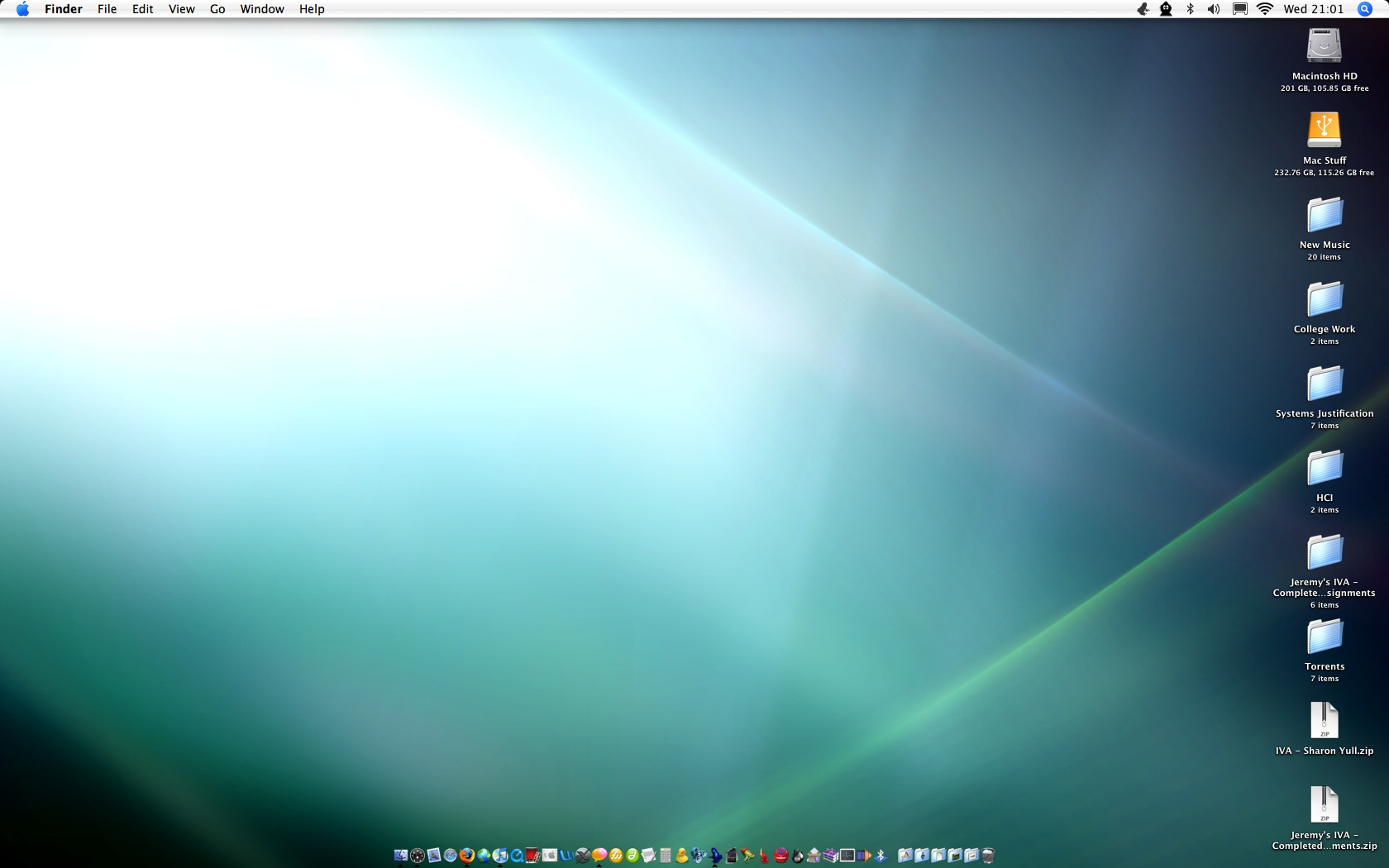Launch Dashboard from the Dock
Viewport: 1389px width, 868px height.
[418, 856]
